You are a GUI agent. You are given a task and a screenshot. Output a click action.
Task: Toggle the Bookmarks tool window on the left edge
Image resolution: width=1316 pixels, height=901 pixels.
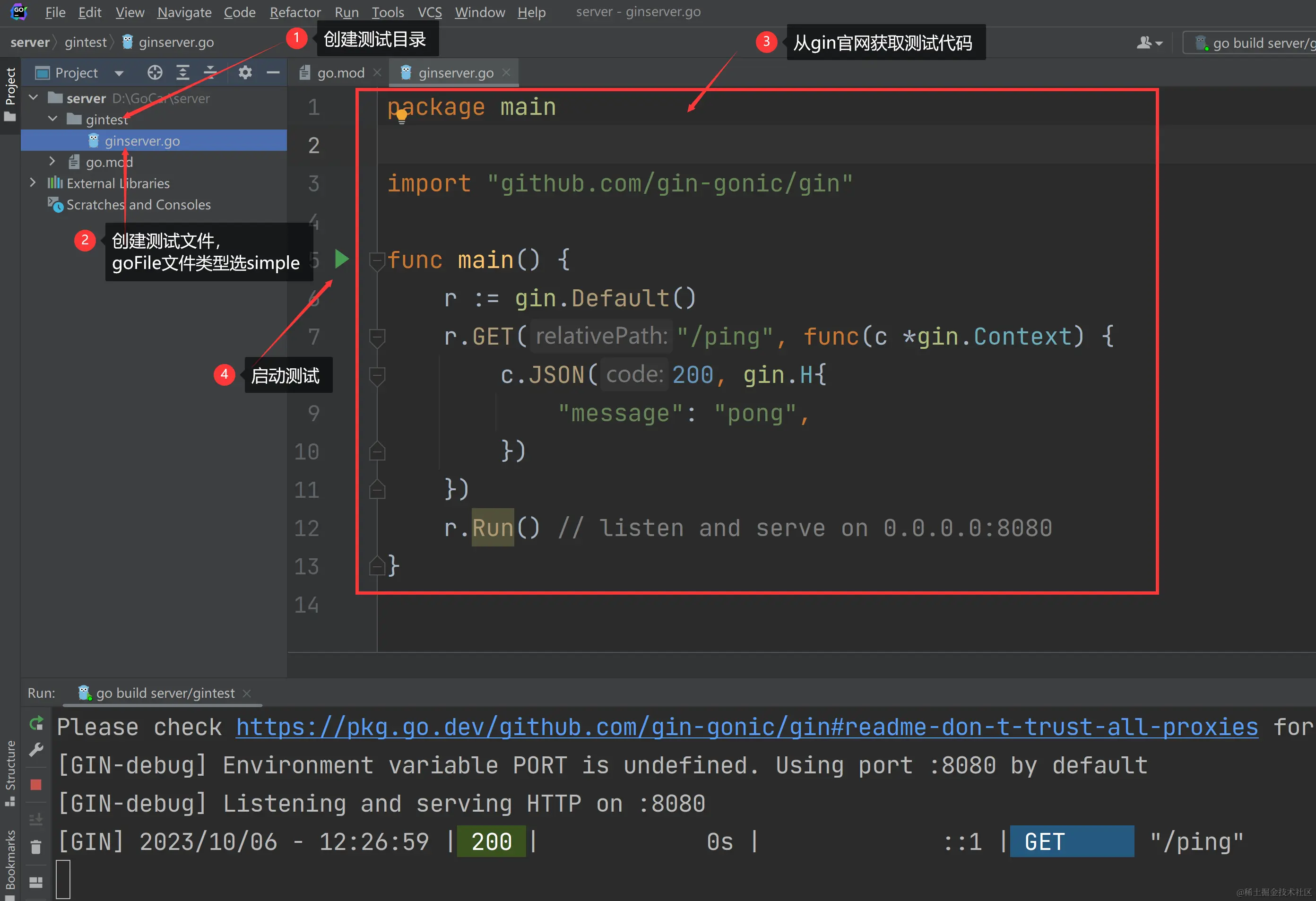10,860
